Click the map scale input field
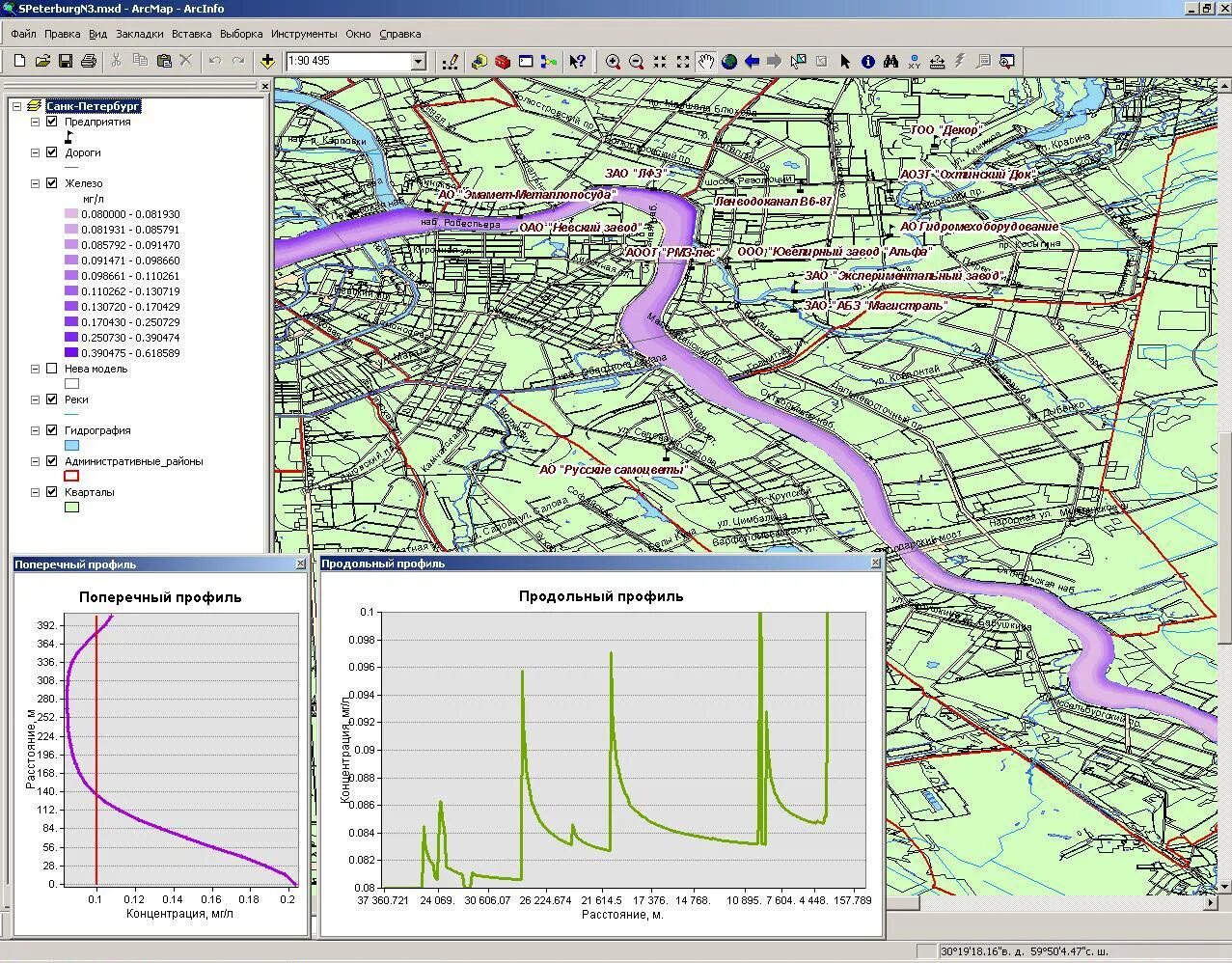 pos(348,62)
